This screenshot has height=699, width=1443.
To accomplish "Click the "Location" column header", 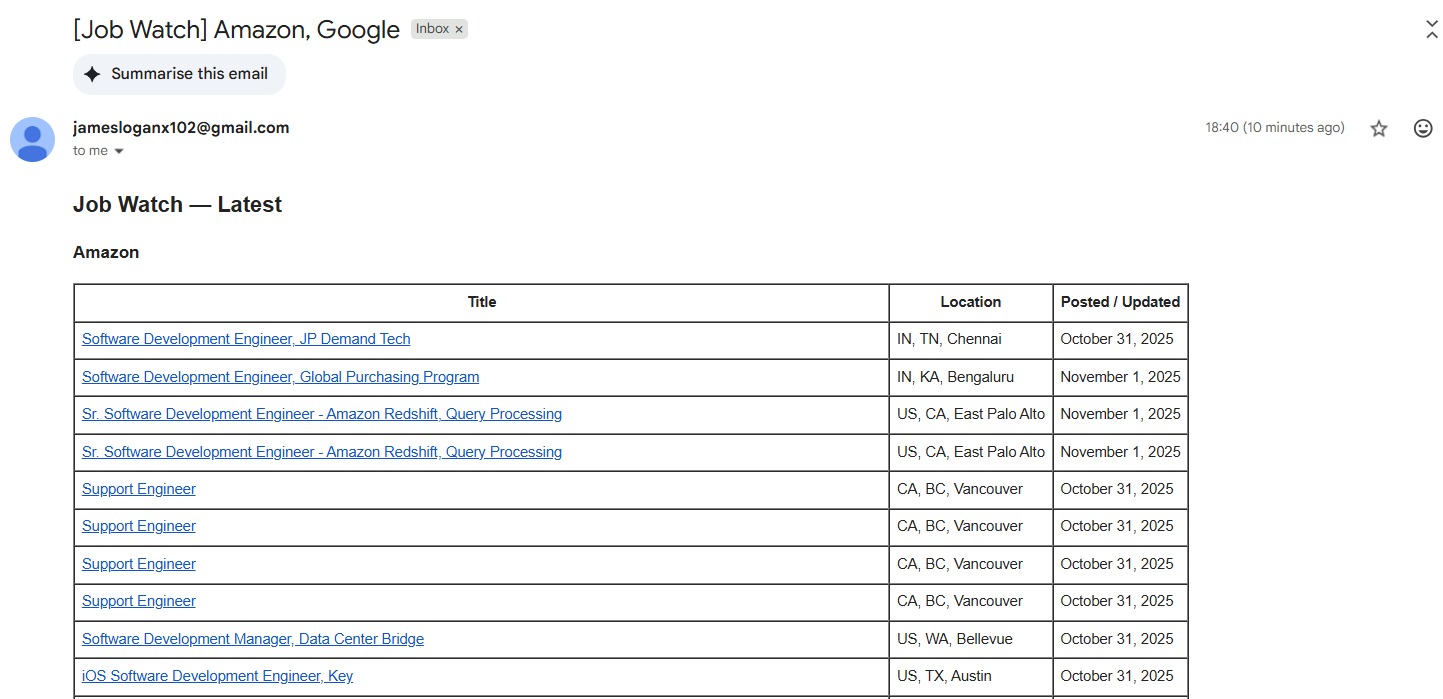I will 970,302.
